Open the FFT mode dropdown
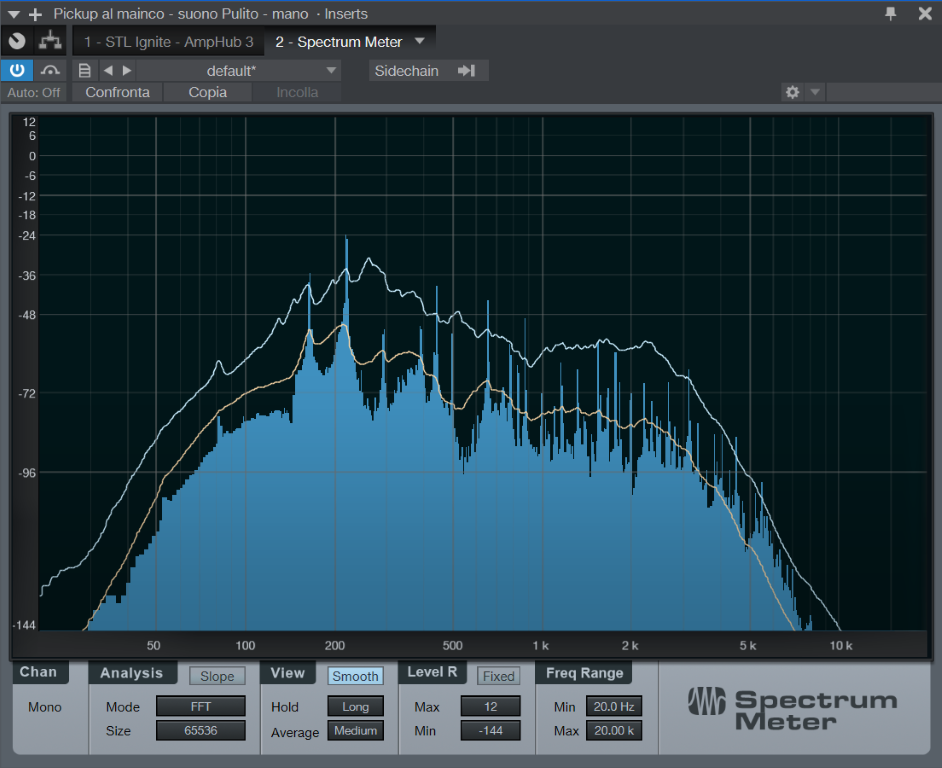This screenshot has height=768, width=942. (x=200, y=706)
